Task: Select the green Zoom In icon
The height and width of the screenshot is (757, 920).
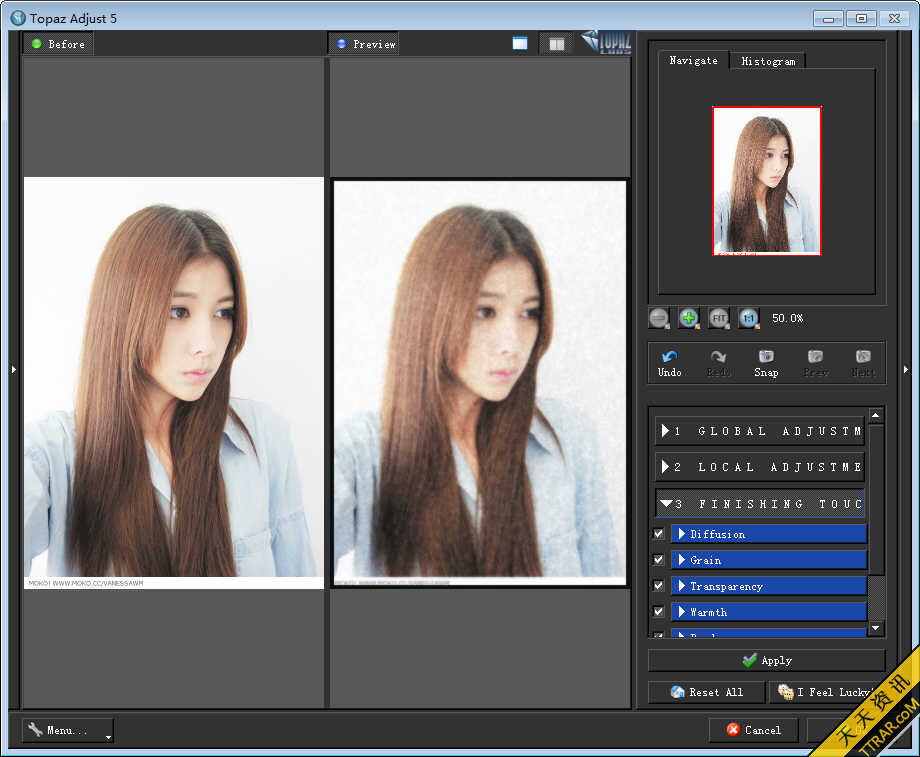Action: (x=689, y=318)
